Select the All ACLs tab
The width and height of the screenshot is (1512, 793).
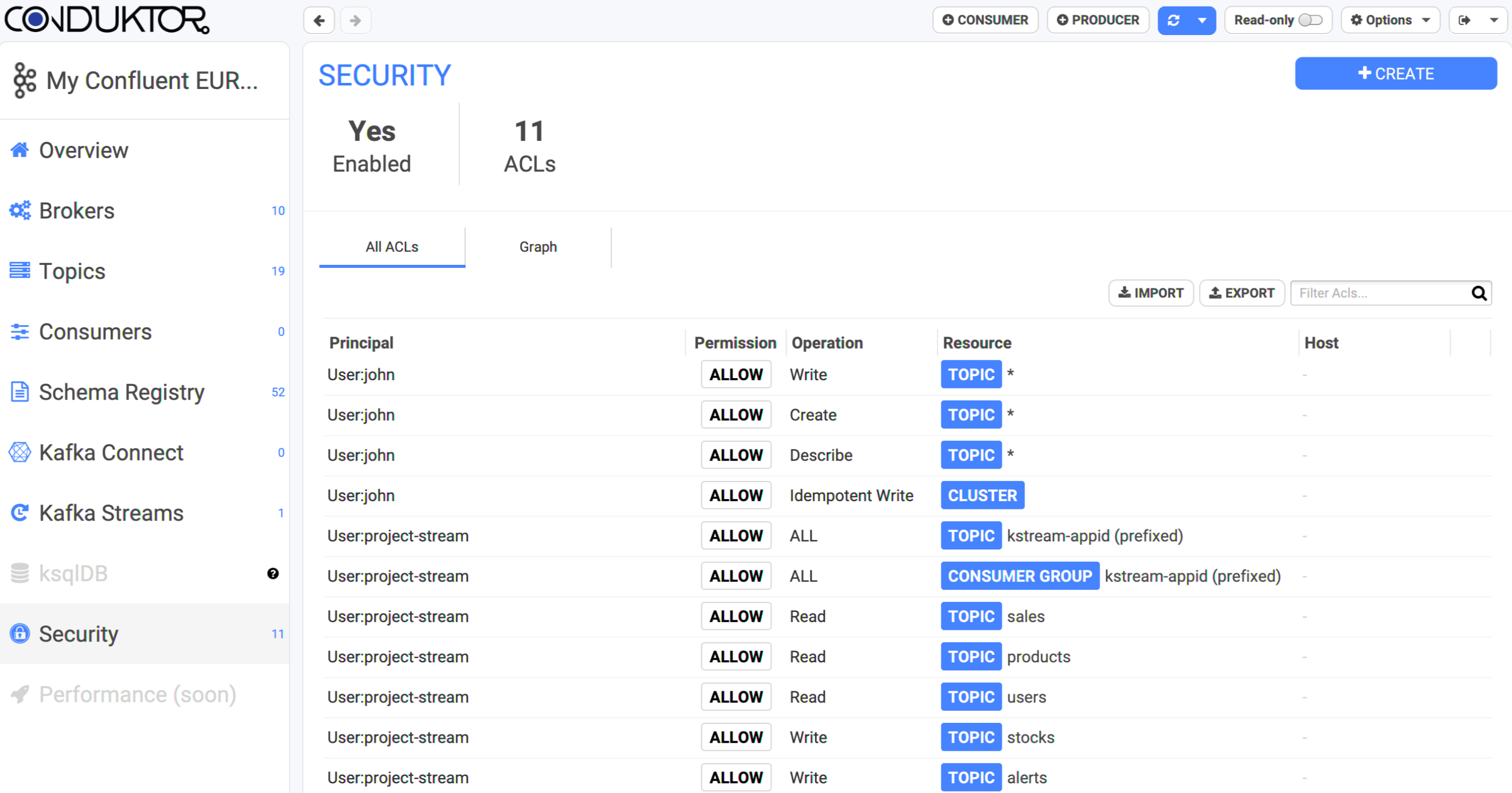[x=392, y=247]
